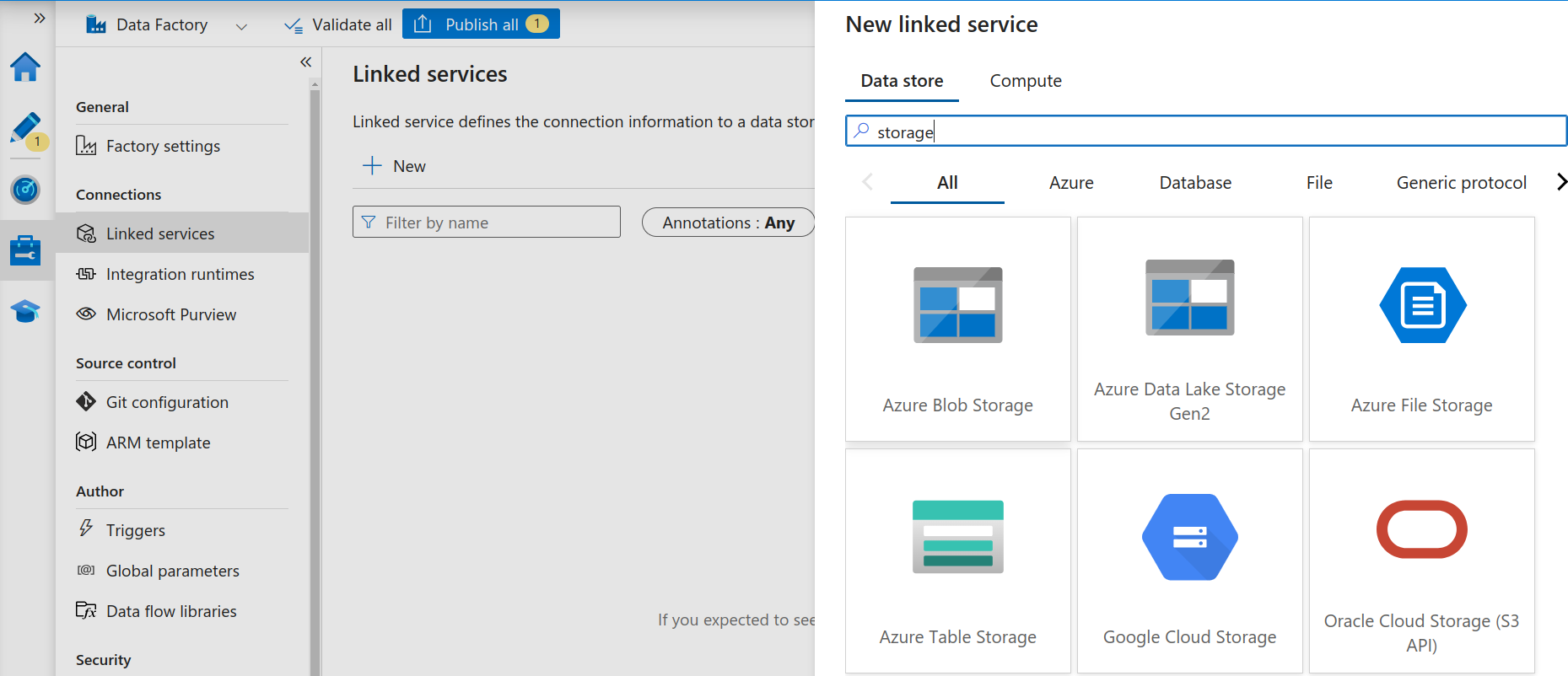This screenshot has height=676, width=1568.
Task: Choose the Azure Table Storage tile
Action: pos(958,561)
